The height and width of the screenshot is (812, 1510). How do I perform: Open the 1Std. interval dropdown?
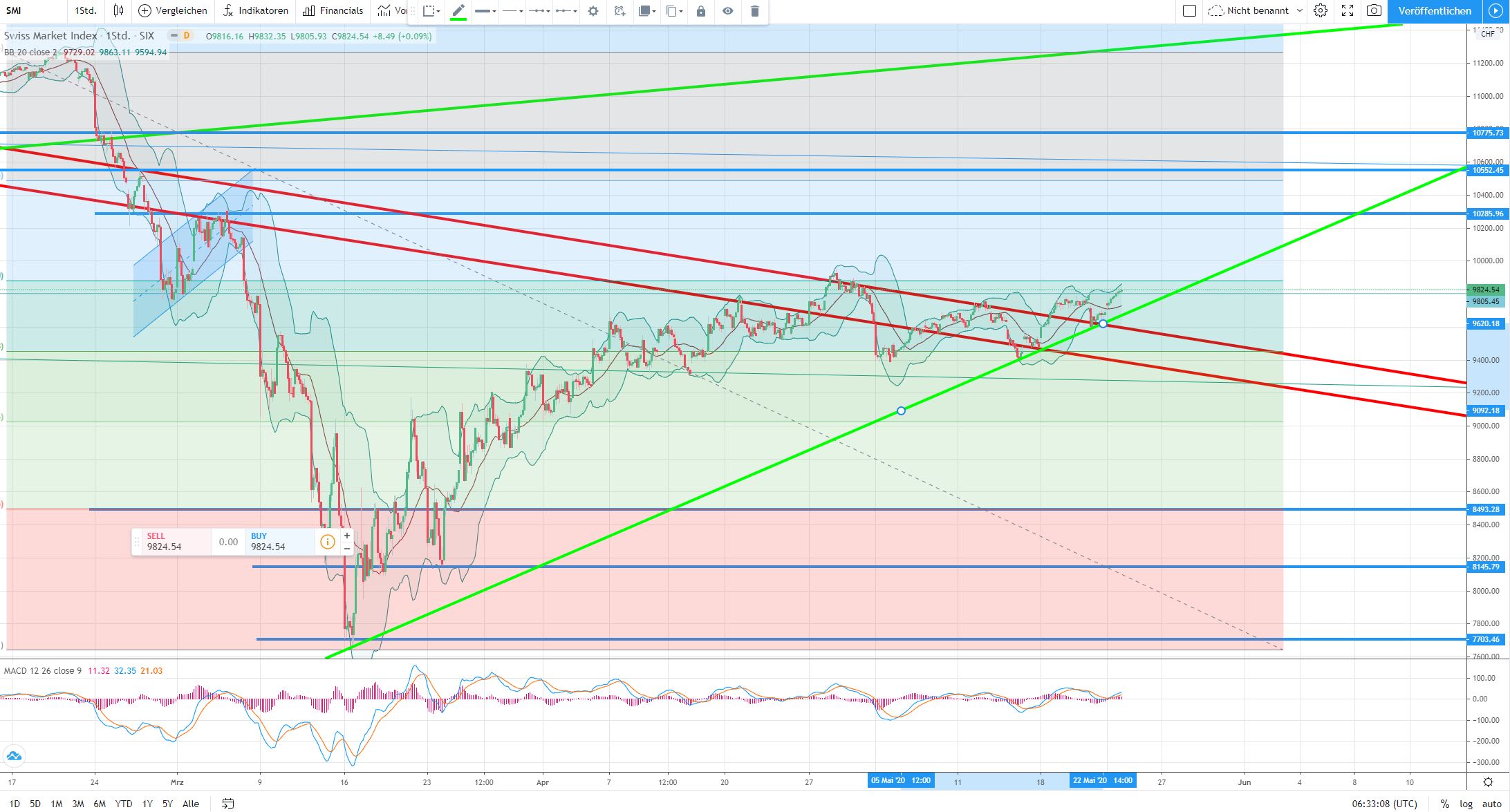tap(86, 10)
